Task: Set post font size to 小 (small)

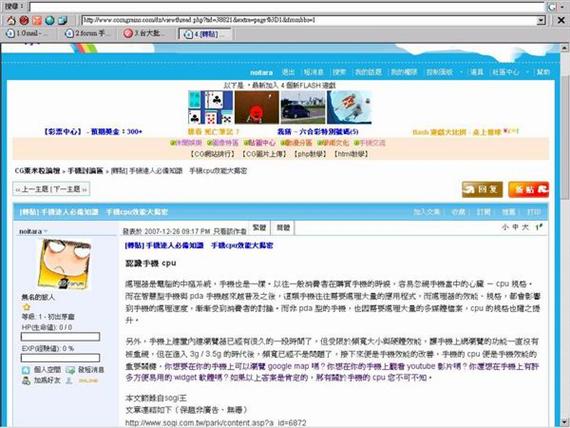Action: click(x=505, y=227)
